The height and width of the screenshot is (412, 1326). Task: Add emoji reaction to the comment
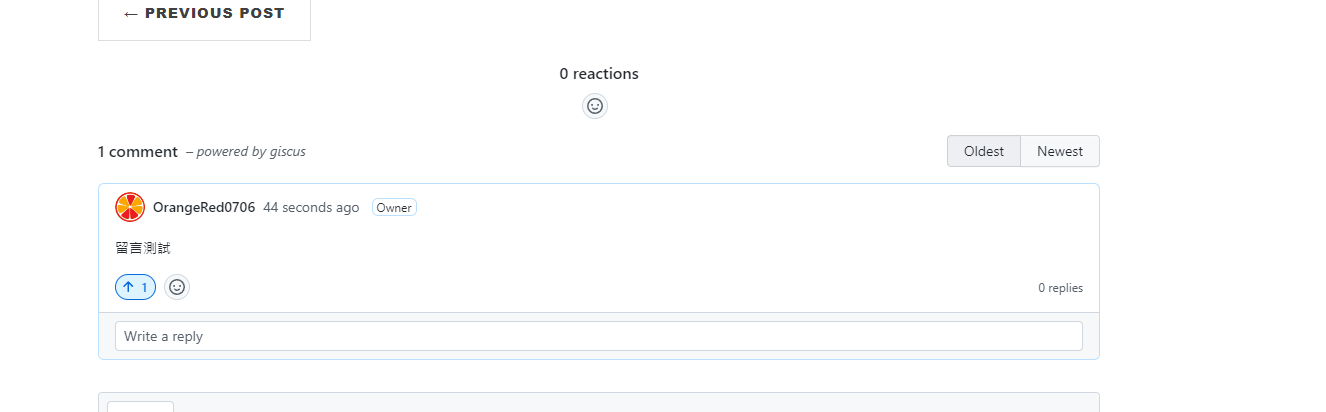(x=177, y=287)
